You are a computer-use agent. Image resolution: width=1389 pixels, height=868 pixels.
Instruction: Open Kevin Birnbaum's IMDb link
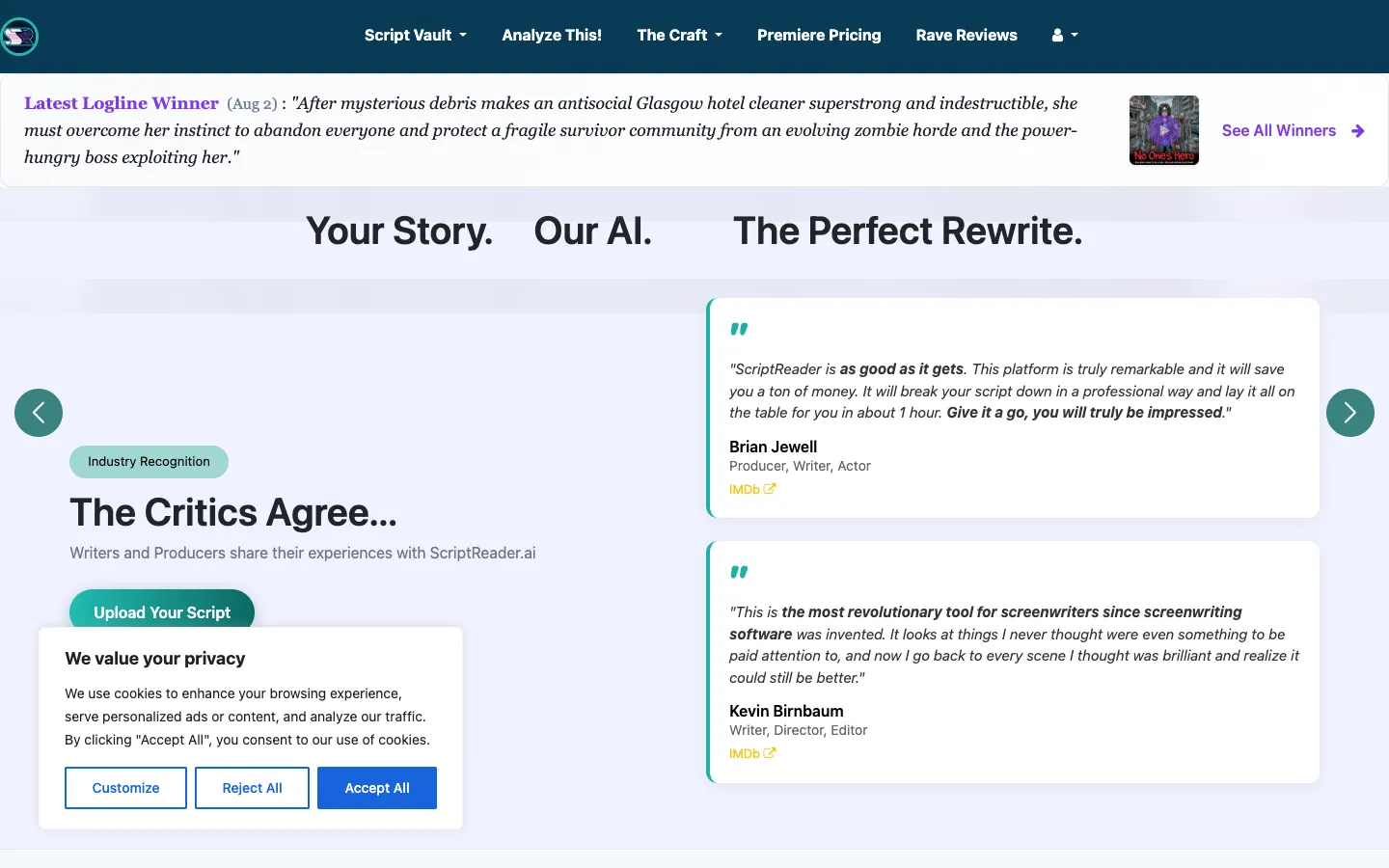pos(752,753)
